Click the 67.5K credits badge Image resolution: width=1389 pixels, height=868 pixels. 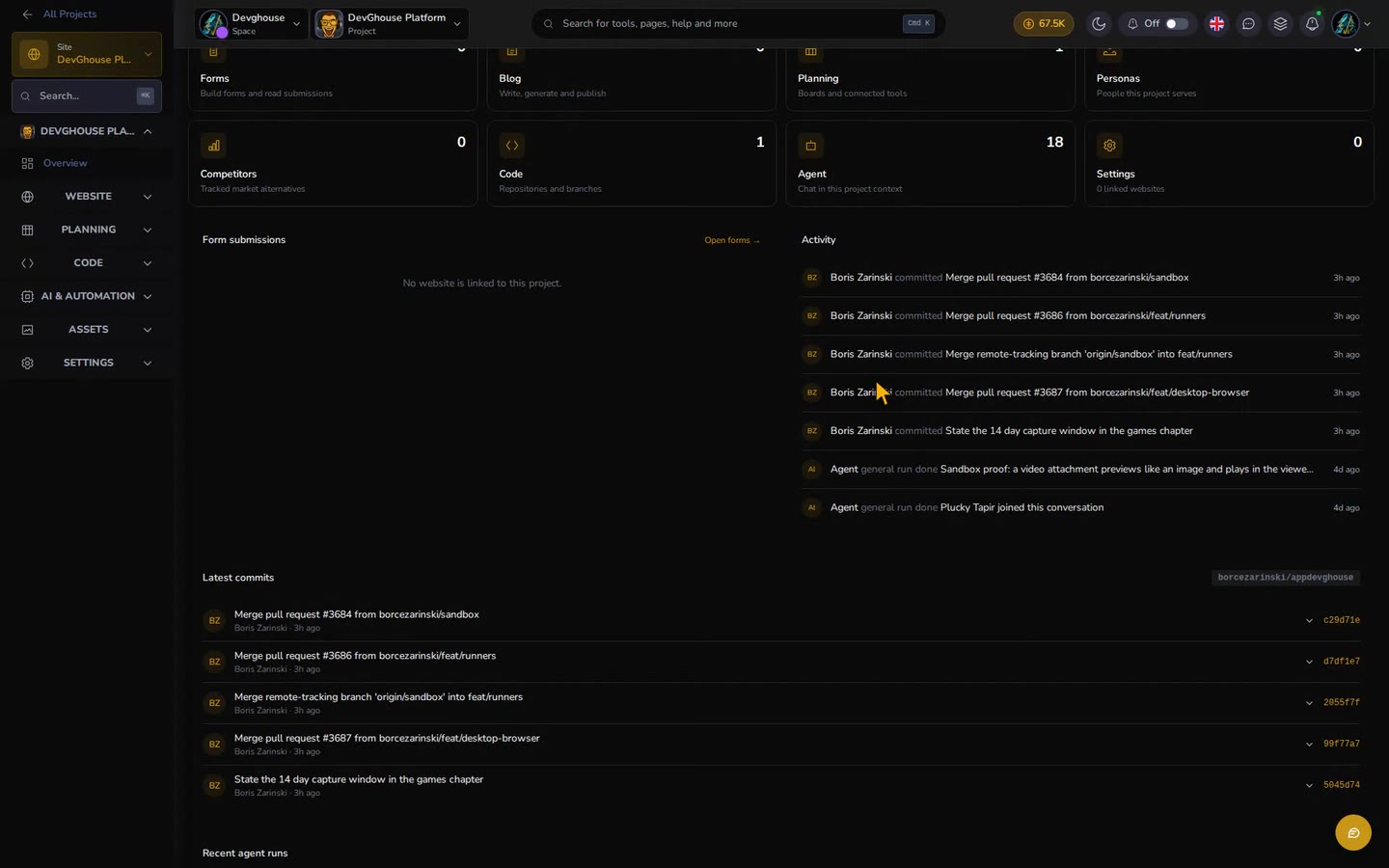[1044, 23]
